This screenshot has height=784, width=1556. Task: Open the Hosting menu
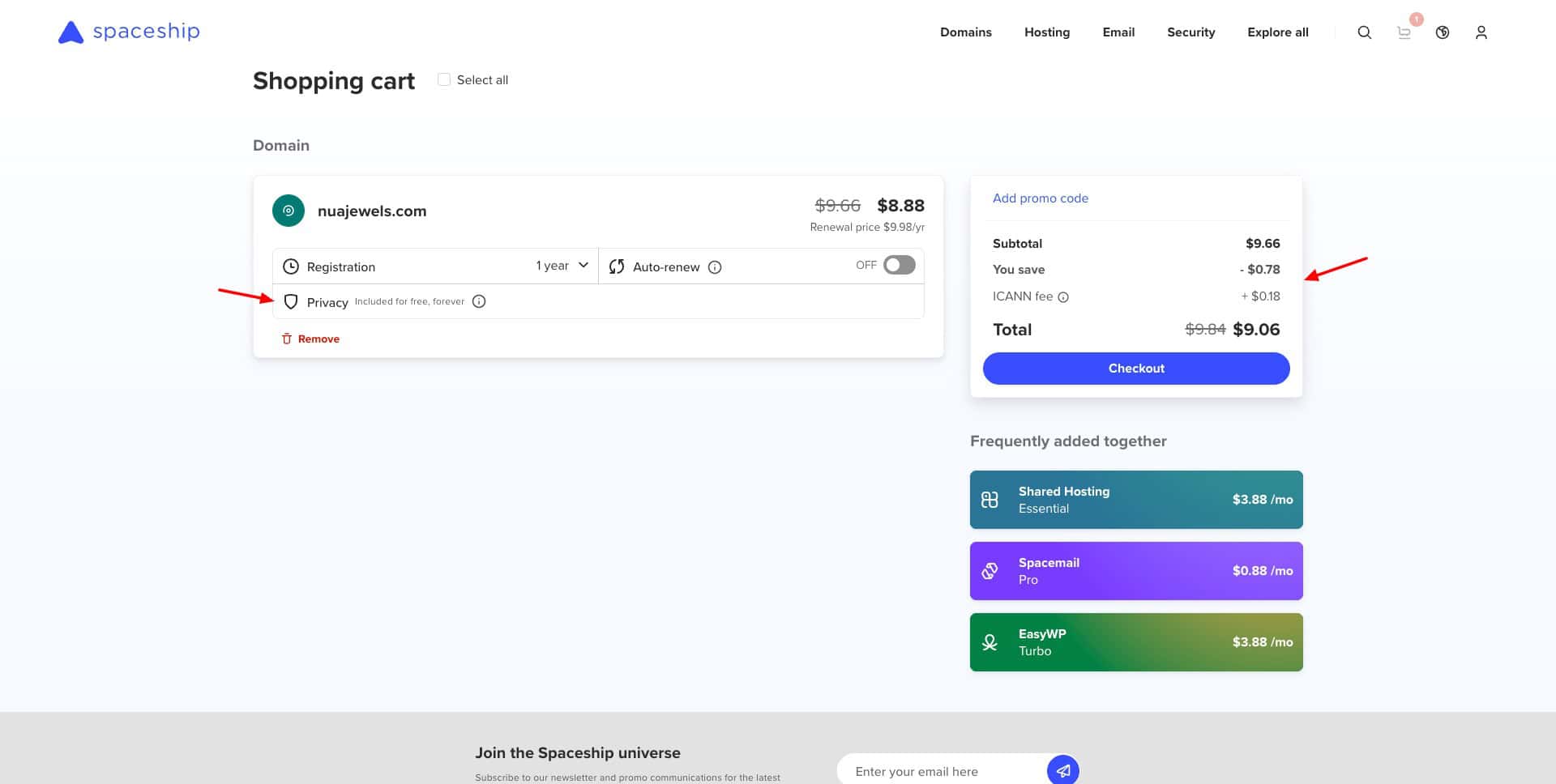[x=1046, y=32]
